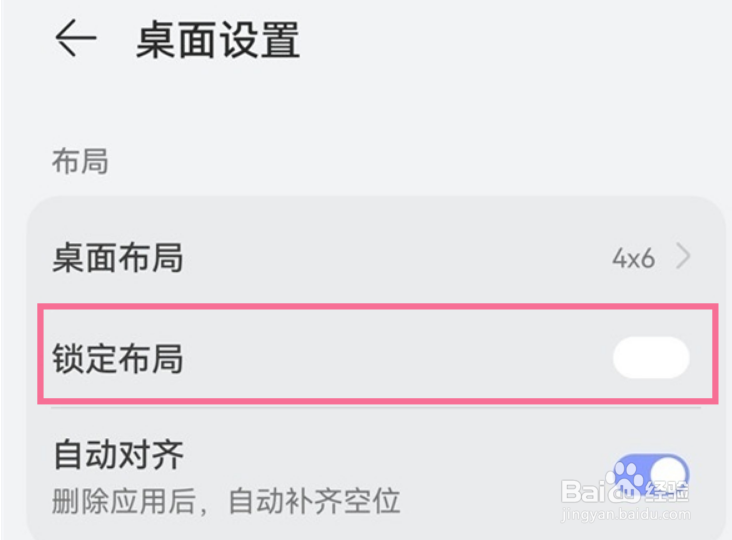Open the jingyan.baidu.com watermark link
The width and height of the screenshot is (732, 540).
(x=626, y=515)
